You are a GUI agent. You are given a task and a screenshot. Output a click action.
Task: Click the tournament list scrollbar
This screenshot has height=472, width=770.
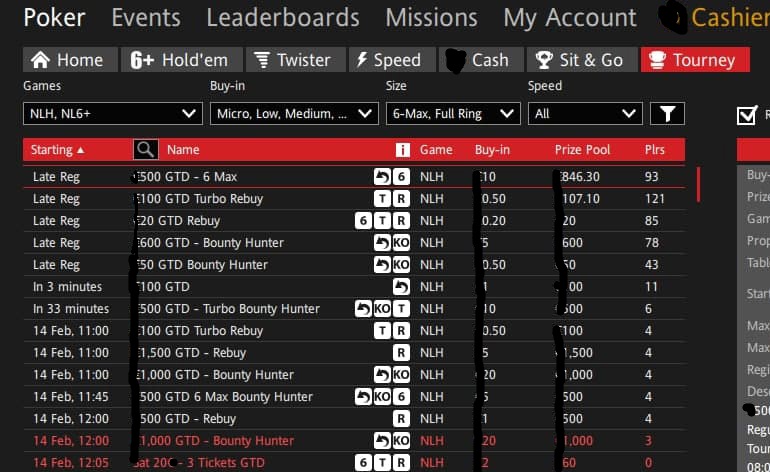(x=698, y=184)
